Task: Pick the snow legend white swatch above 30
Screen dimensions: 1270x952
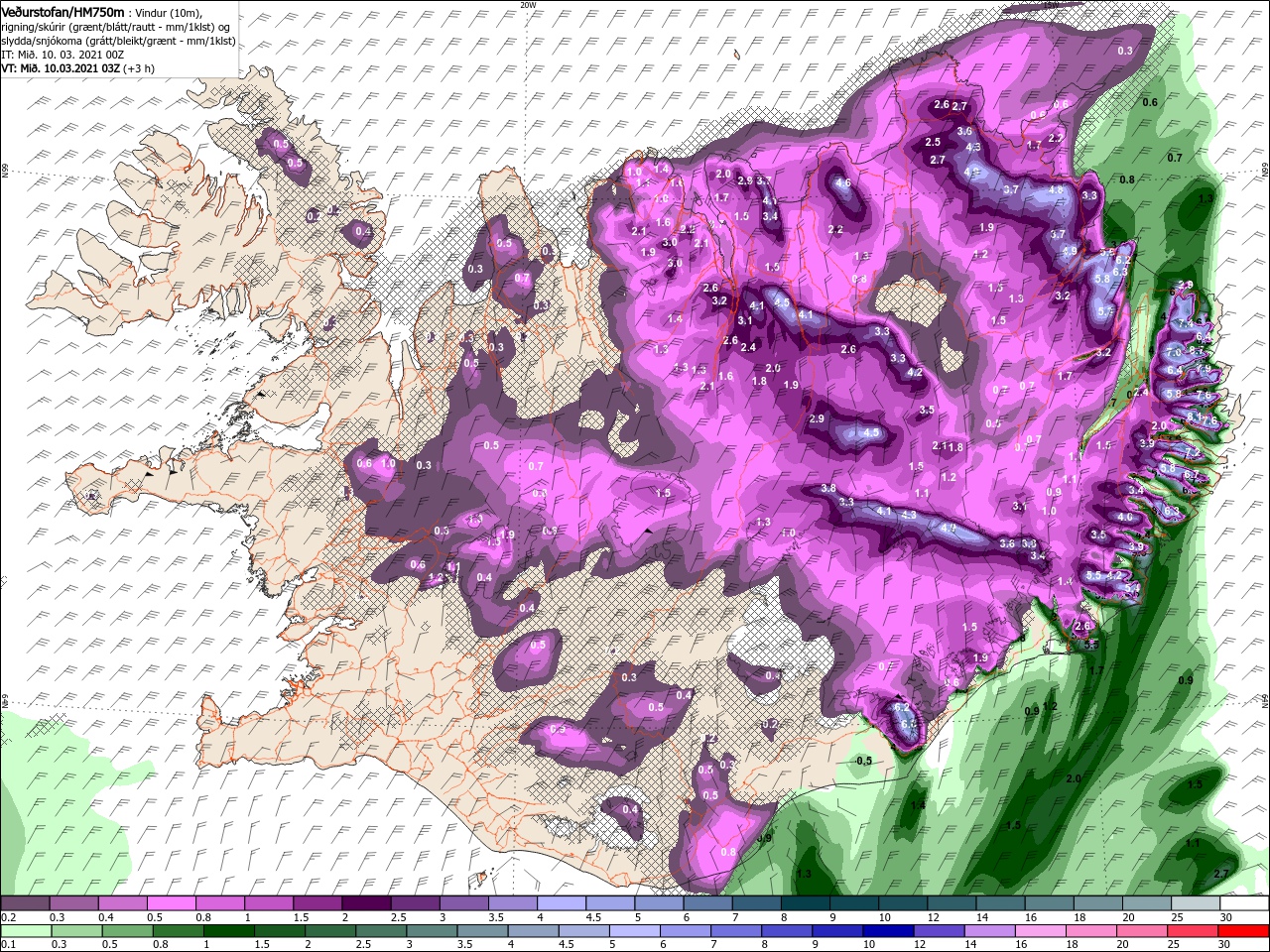Action: coord(1245,903)
